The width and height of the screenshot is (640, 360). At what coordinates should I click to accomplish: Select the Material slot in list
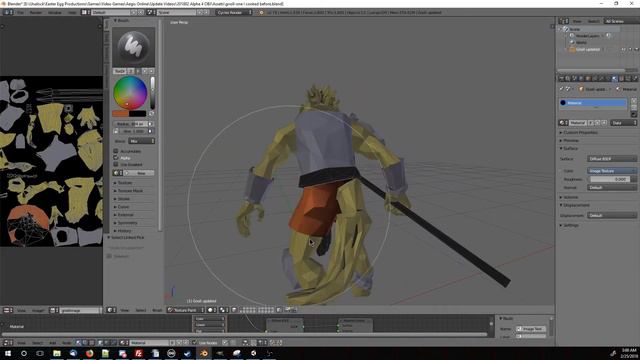pyautogui.click(x=593, y=103)
